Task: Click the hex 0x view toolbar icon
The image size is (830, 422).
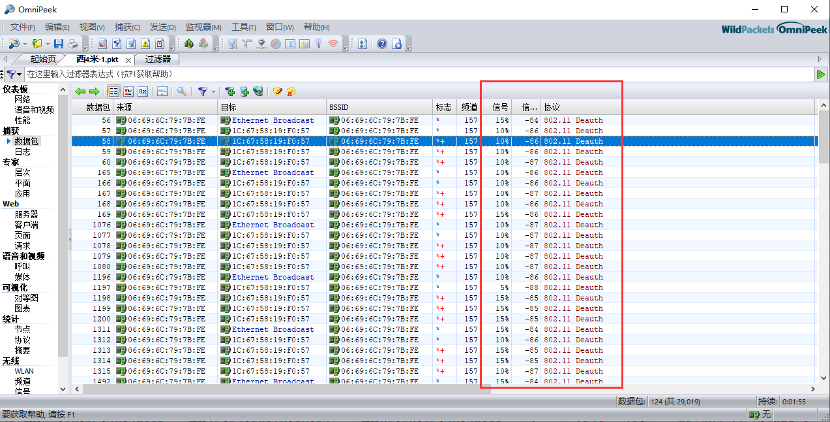Action: [142, 92]
